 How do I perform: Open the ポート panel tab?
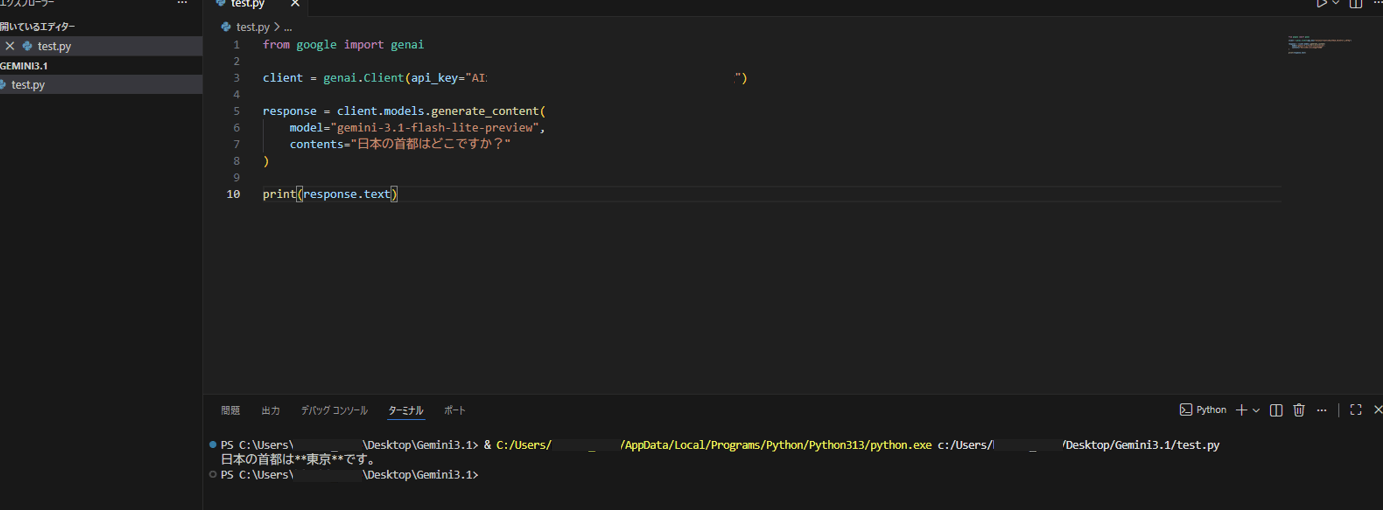point(454,411)
